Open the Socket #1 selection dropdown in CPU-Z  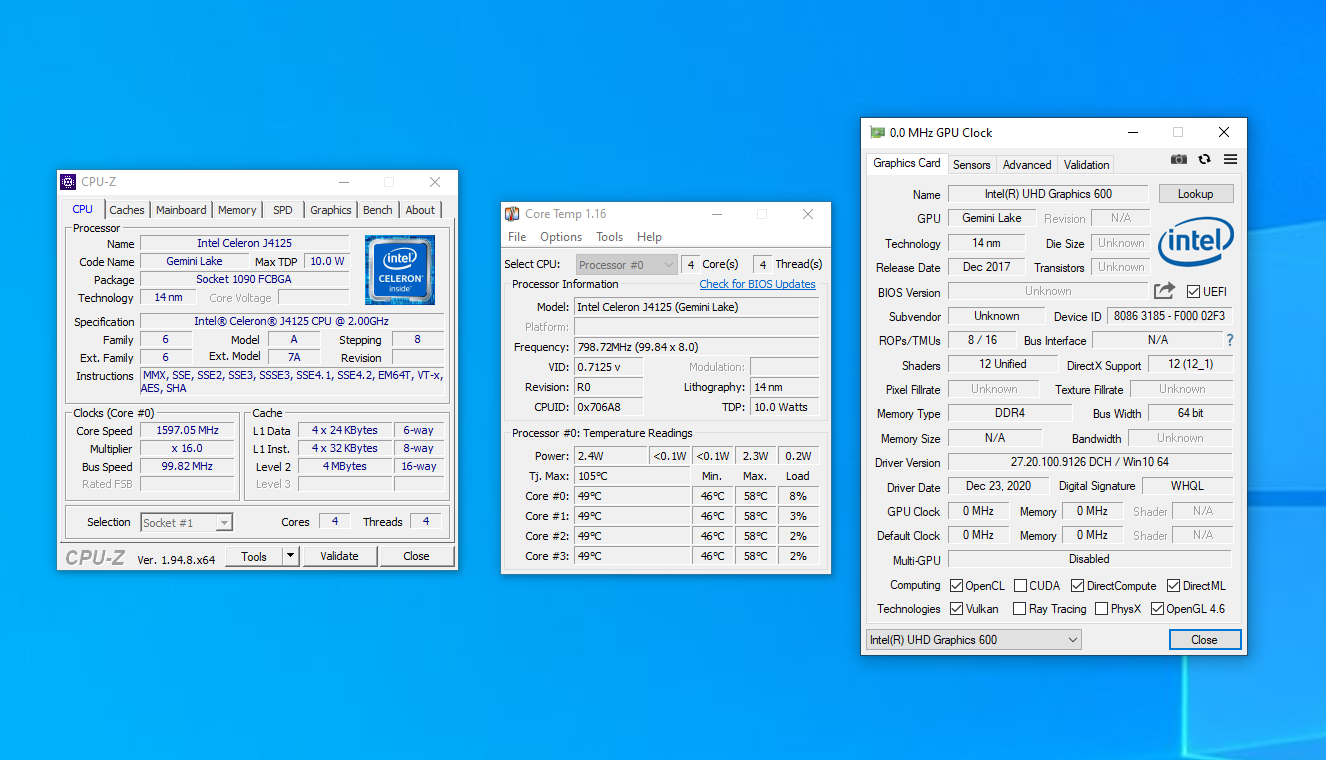(186, 523)
